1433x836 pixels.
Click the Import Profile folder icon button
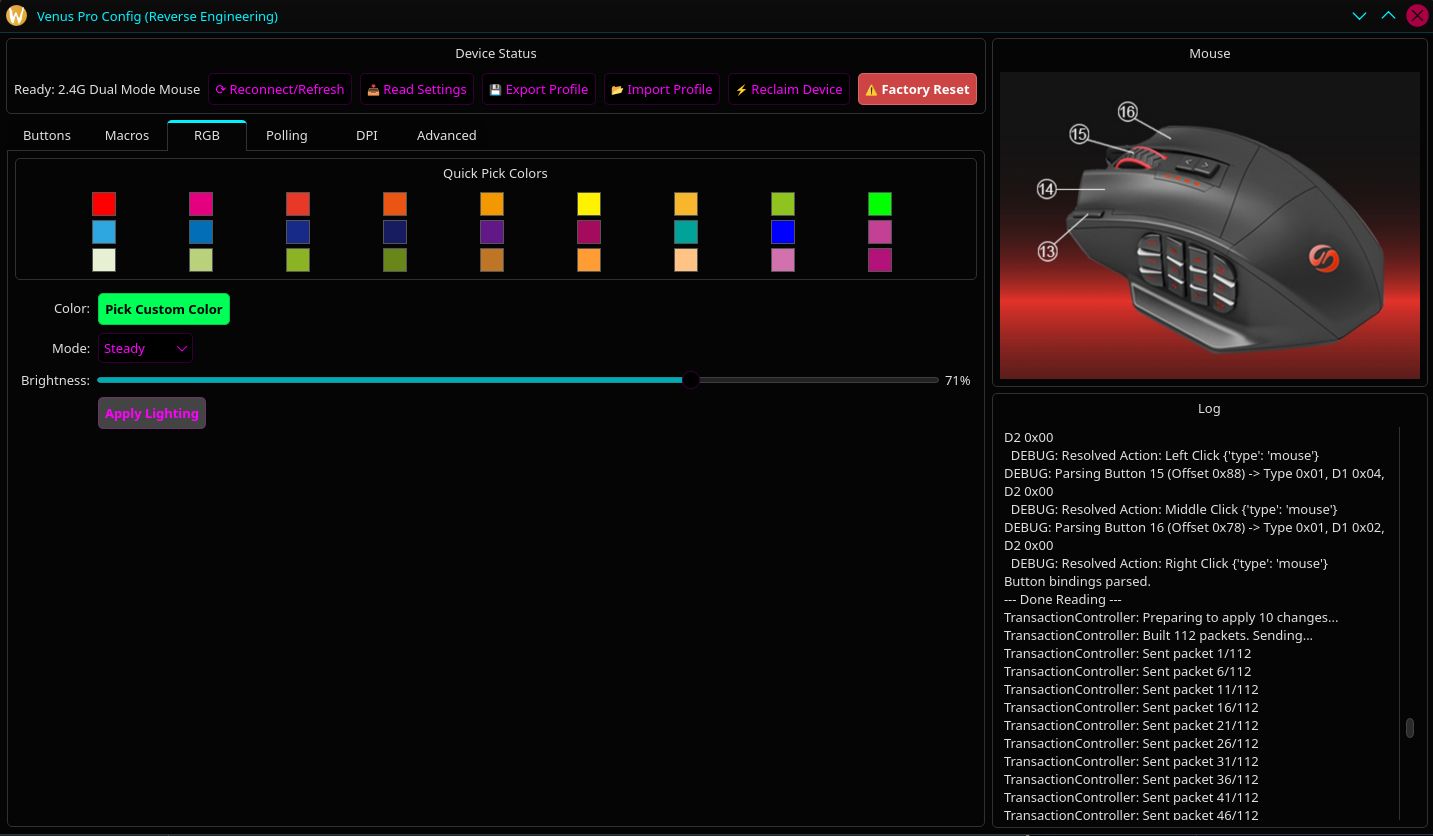tap(661, 89)
